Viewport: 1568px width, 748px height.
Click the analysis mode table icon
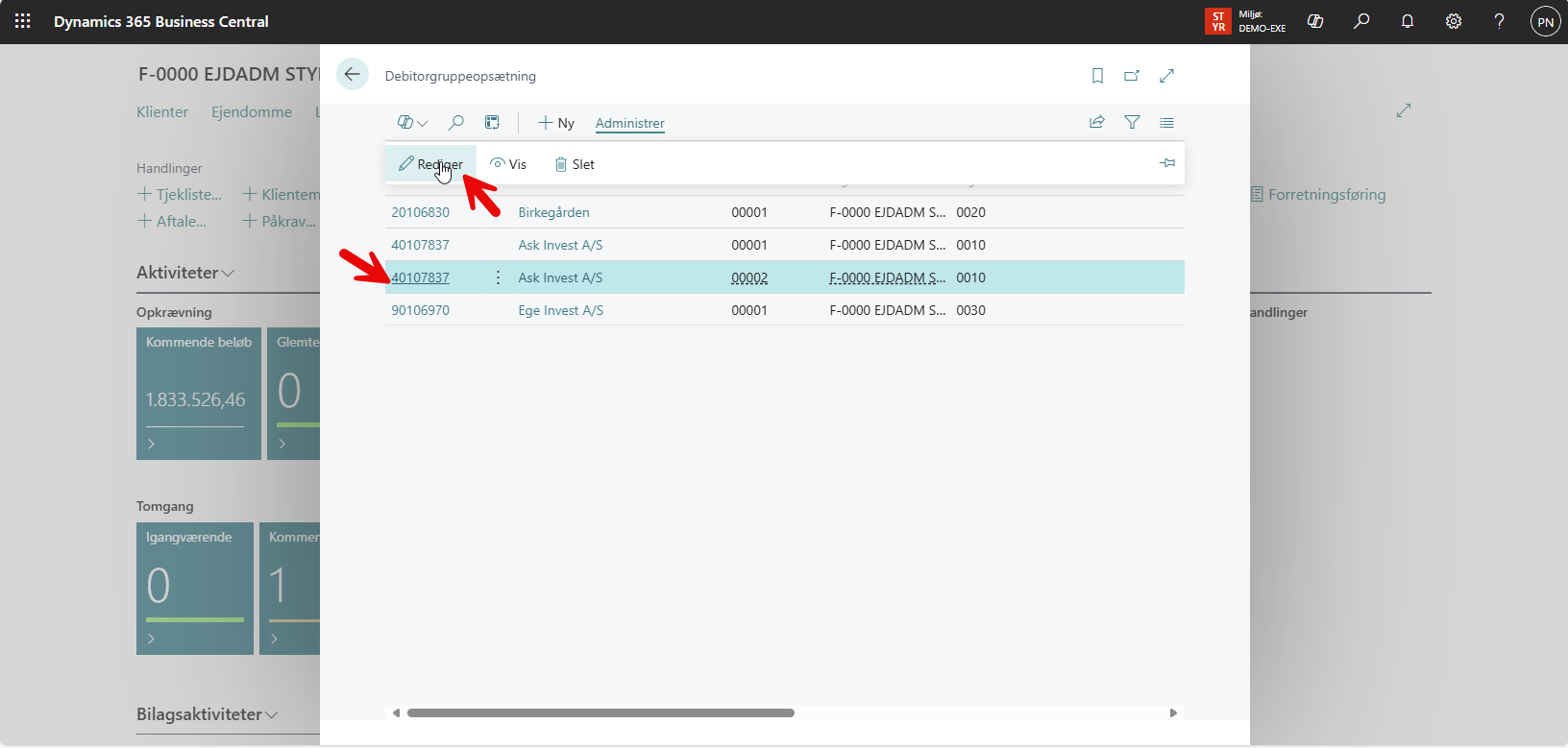492,123
